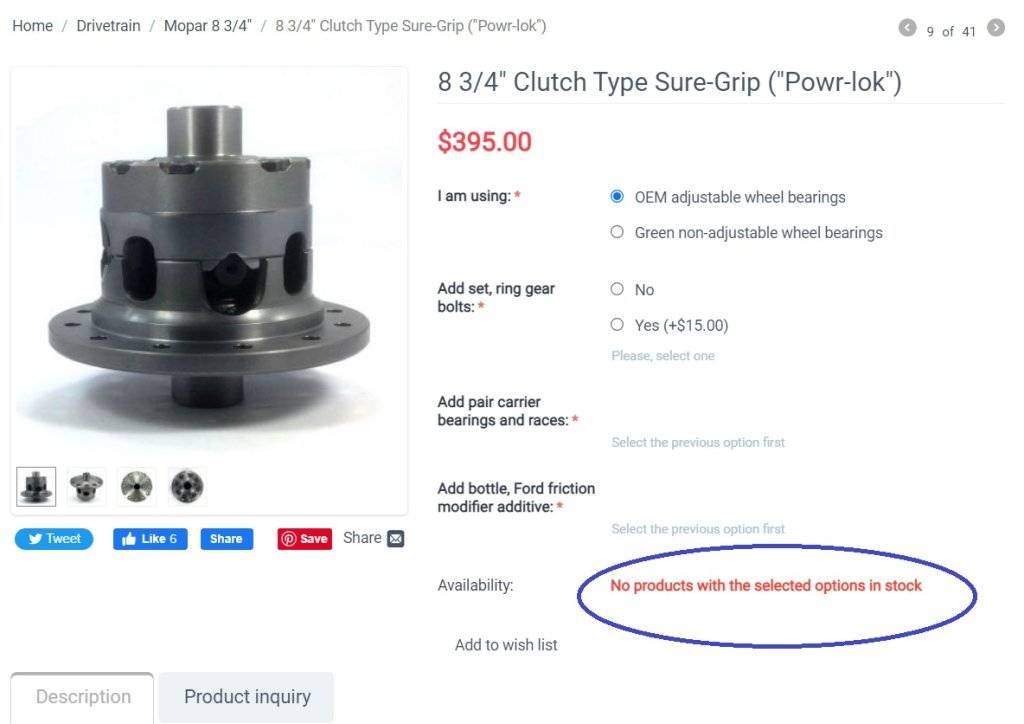Like the product on Facebook
The image size is (1024, 724).
(x=150, y=539)
